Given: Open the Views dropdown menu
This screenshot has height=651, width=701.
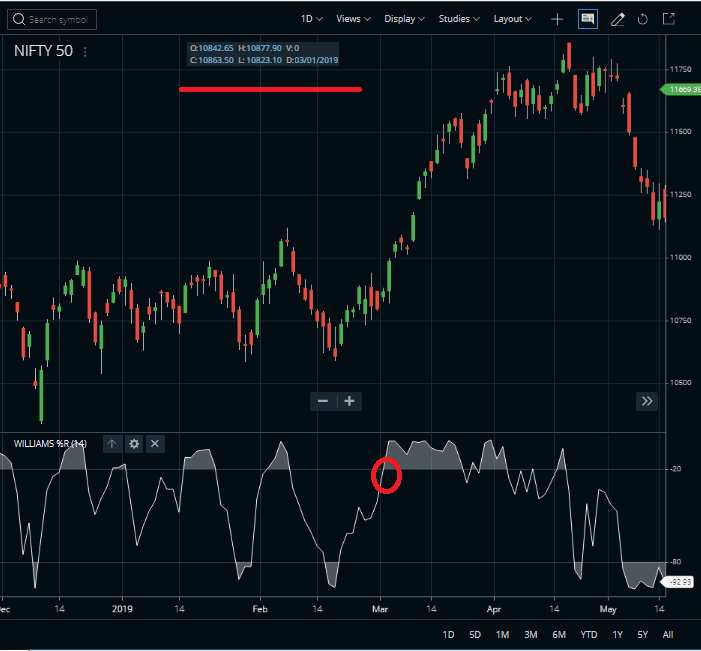Looking at the screenshot, I should [x=353, y=19].
